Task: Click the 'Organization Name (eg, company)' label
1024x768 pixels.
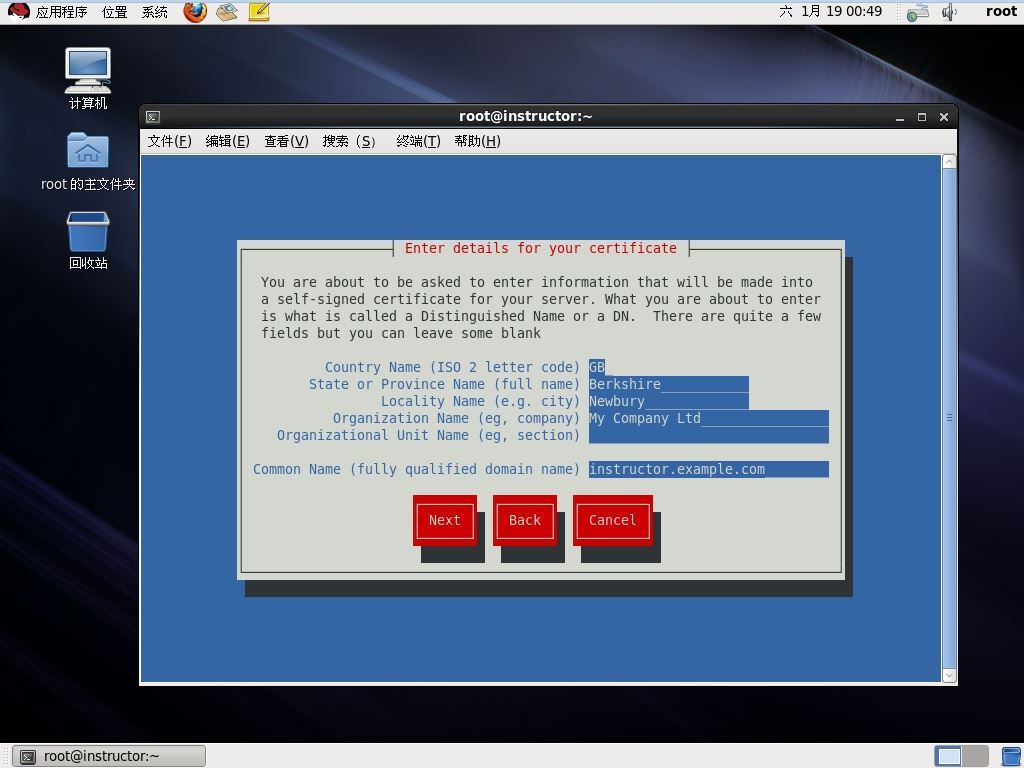Action: (x=456, y=418)
